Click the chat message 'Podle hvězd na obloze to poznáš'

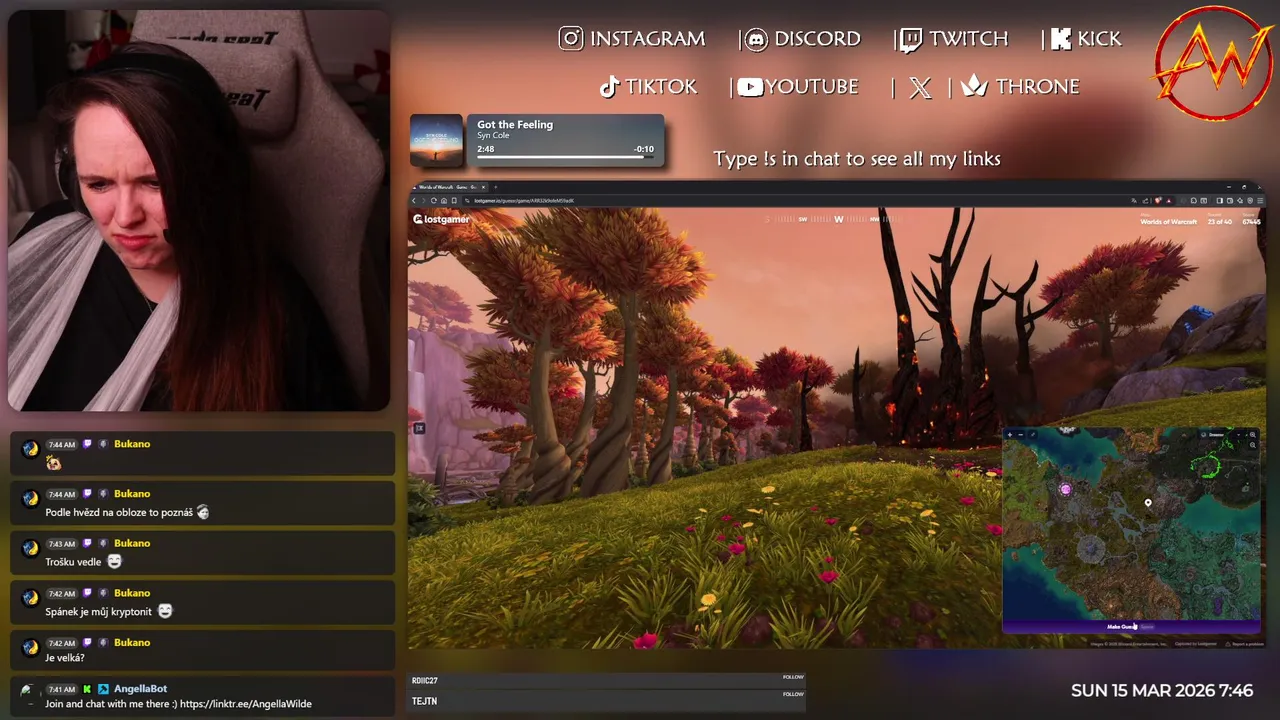[x=119, y=513]
